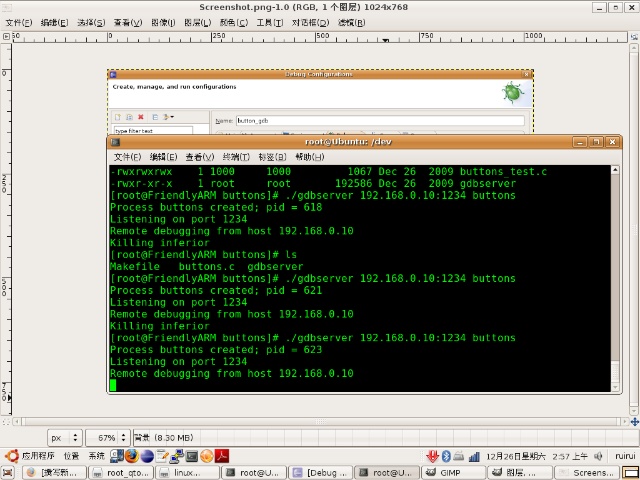
Task: Click terminal scrollbar down arrow
Action: [615, 387]
